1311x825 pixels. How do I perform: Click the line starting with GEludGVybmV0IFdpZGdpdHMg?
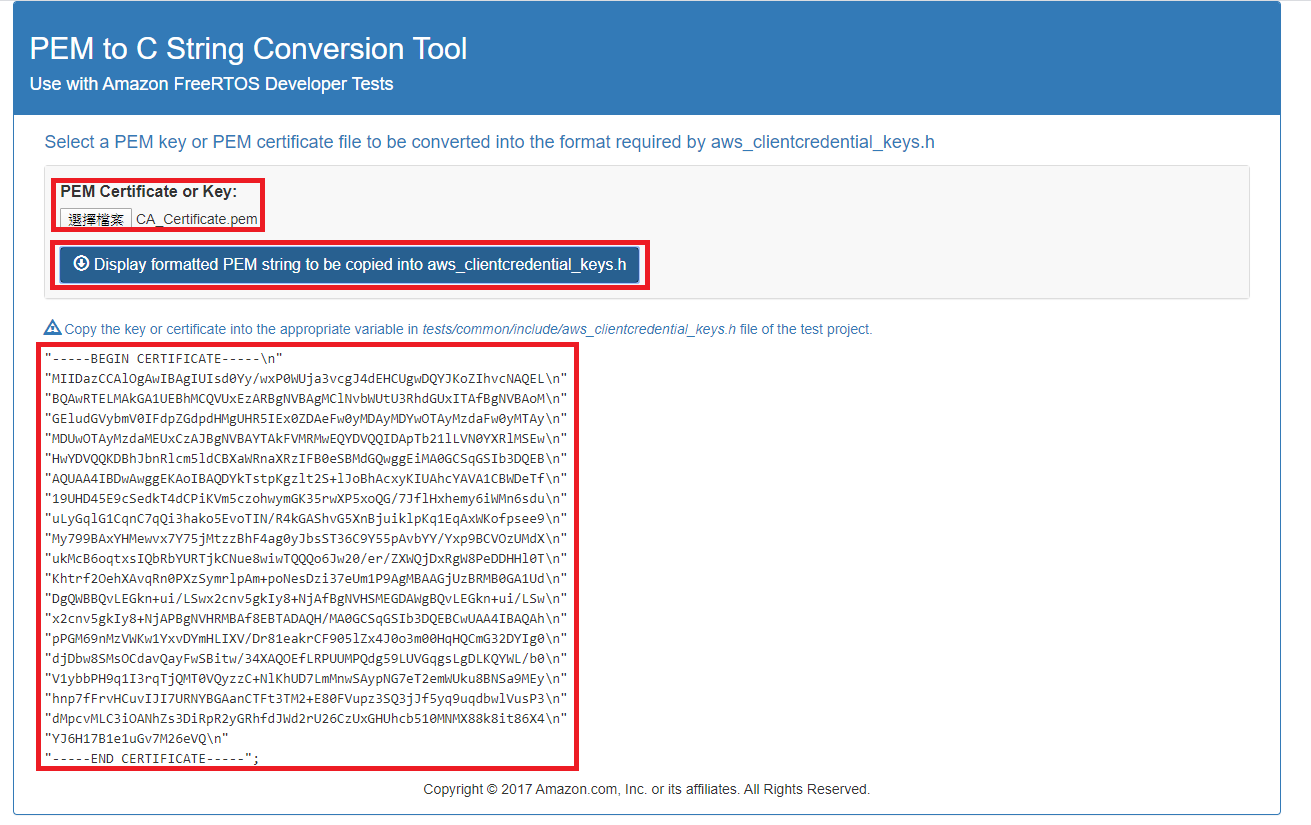click(307, 418)
